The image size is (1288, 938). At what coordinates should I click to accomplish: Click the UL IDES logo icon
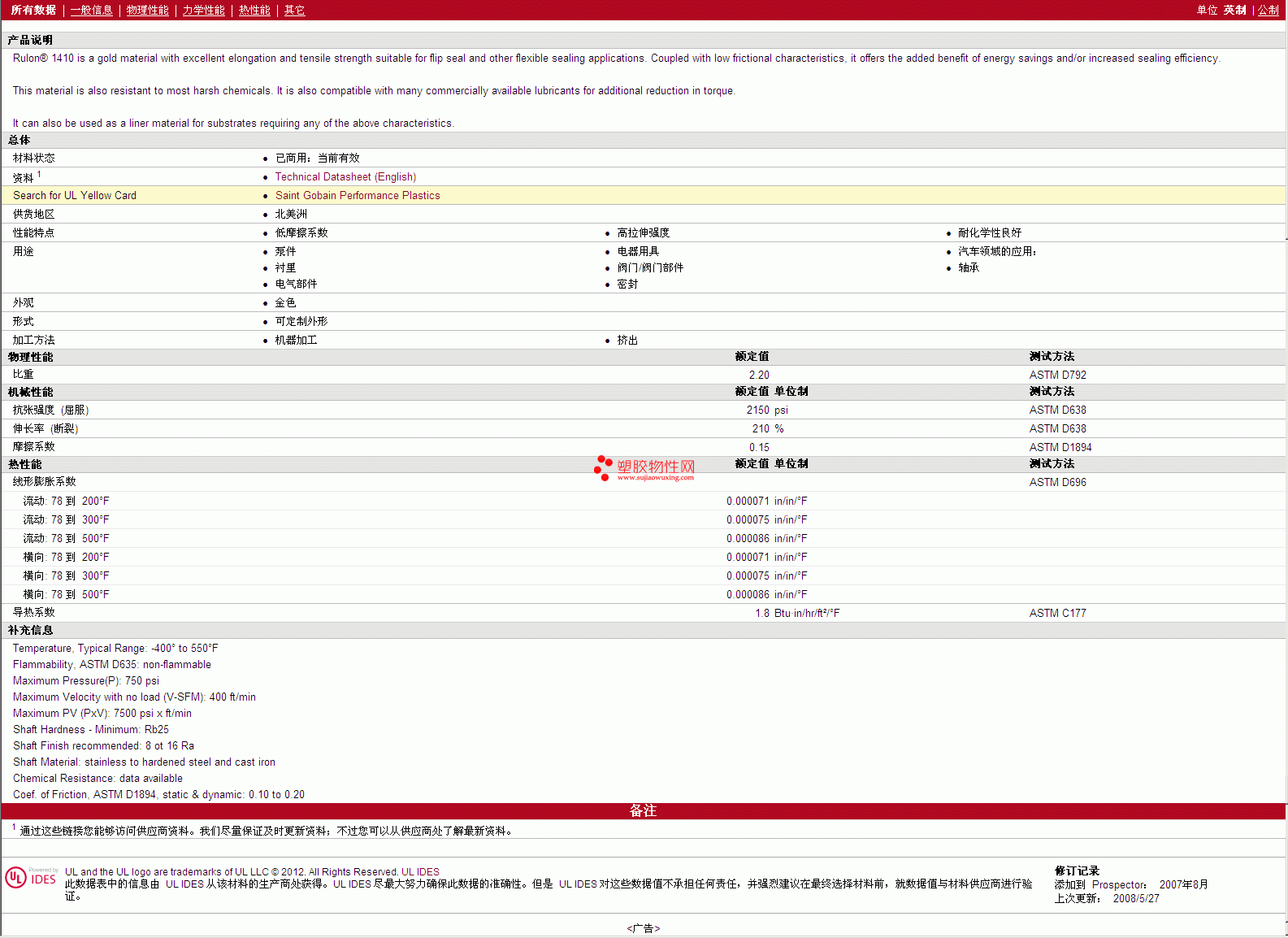tap(31, 878)
